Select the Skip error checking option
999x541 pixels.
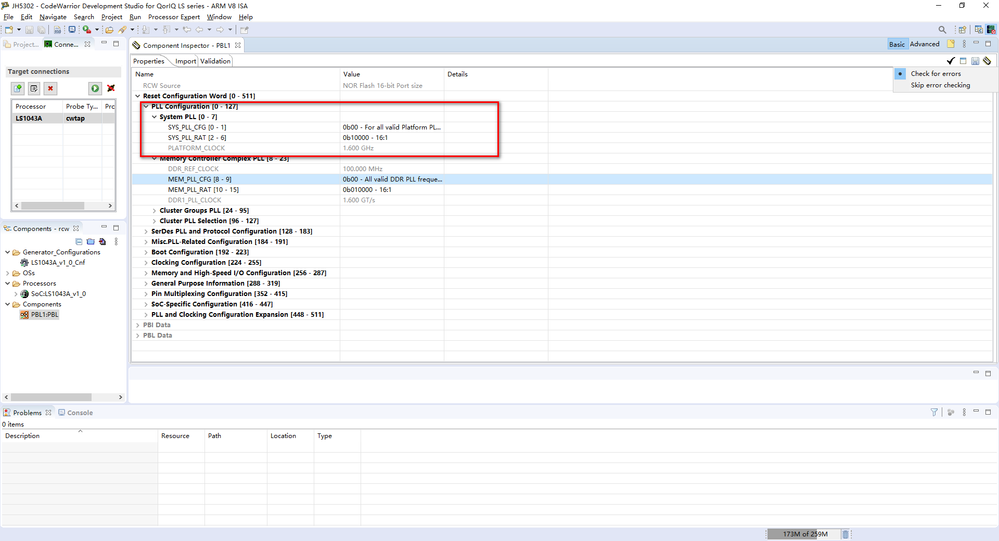click(x=940, y=85)
